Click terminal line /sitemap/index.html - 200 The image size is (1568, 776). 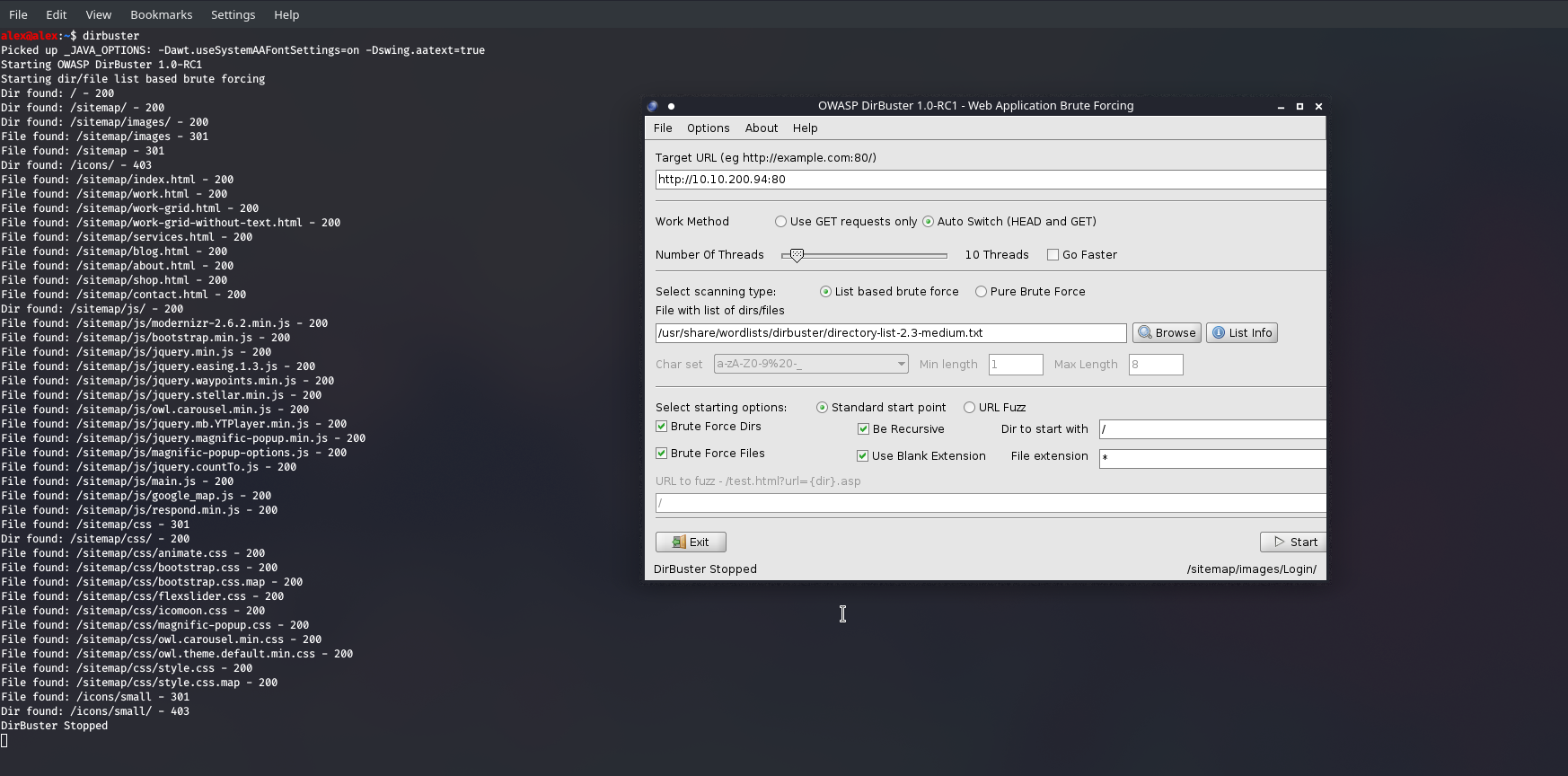pos(117,180)
